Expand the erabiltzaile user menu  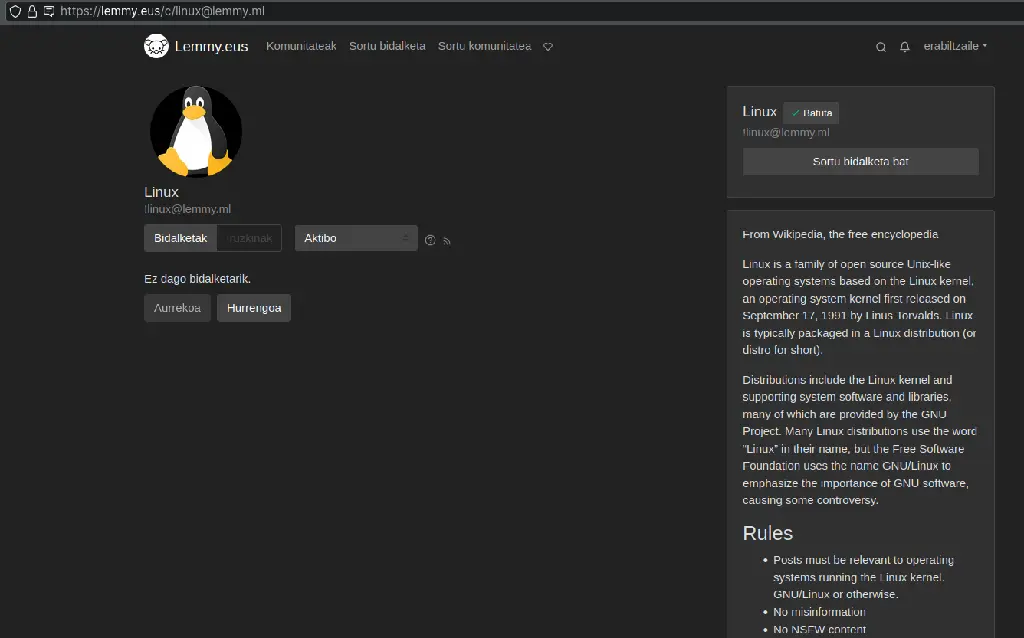click(955, 46)
